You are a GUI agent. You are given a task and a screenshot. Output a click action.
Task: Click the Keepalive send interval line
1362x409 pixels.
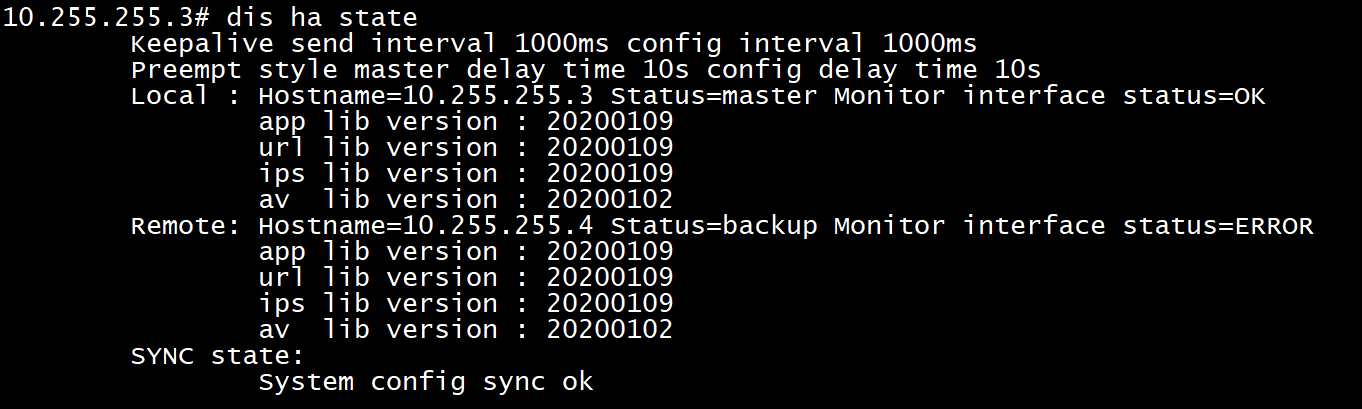[553, 44]
